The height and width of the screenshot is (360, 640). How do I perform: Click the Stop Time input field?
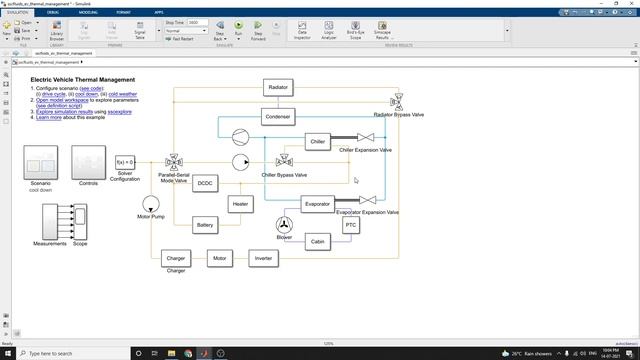(198, 22)
